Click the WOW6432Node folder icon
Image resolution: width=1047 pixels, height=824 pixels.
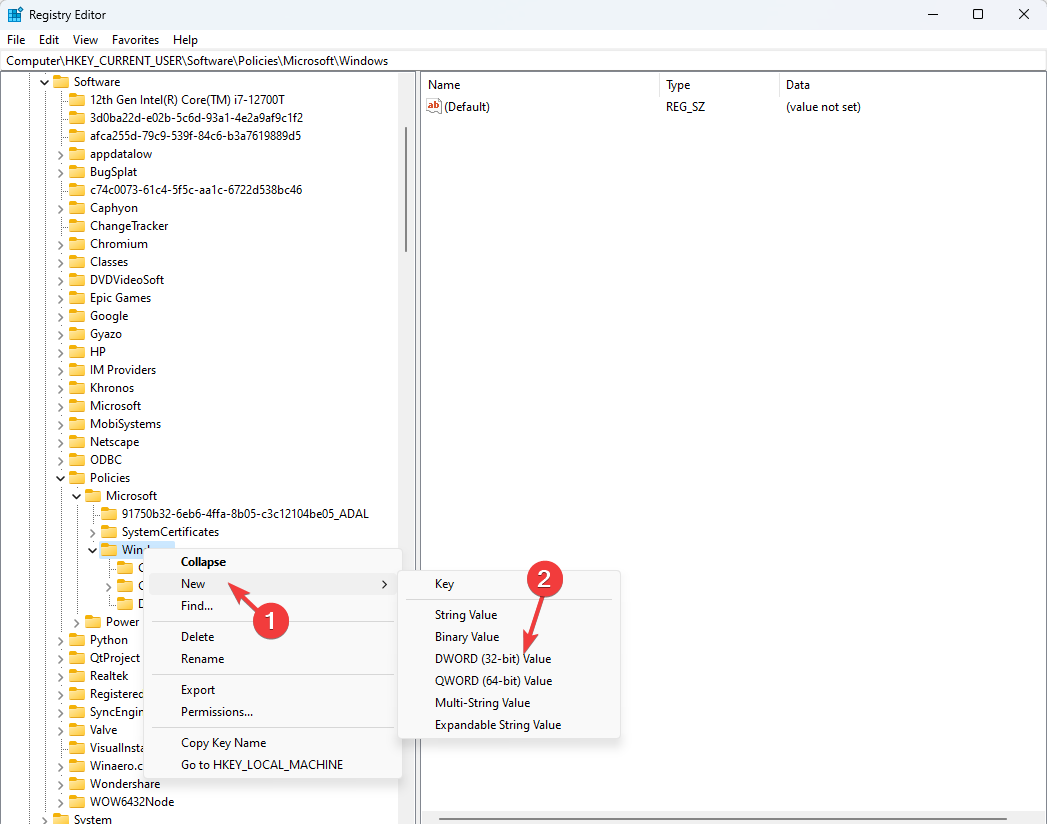coord(77,801)
